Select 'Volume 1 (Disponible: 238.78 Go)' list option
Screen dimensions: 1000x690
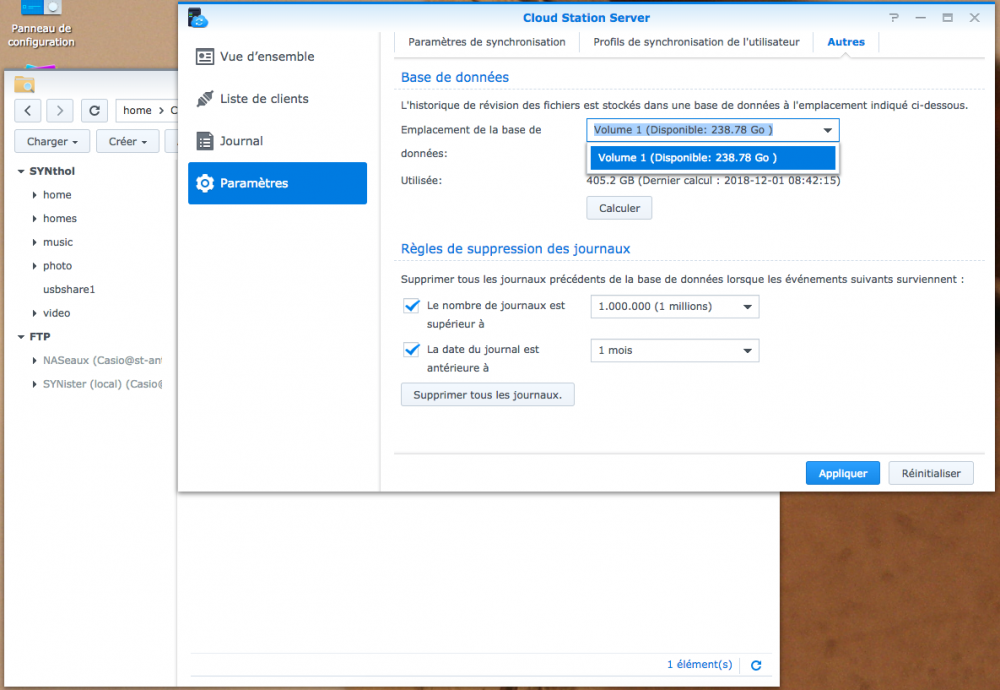point(712,158)
